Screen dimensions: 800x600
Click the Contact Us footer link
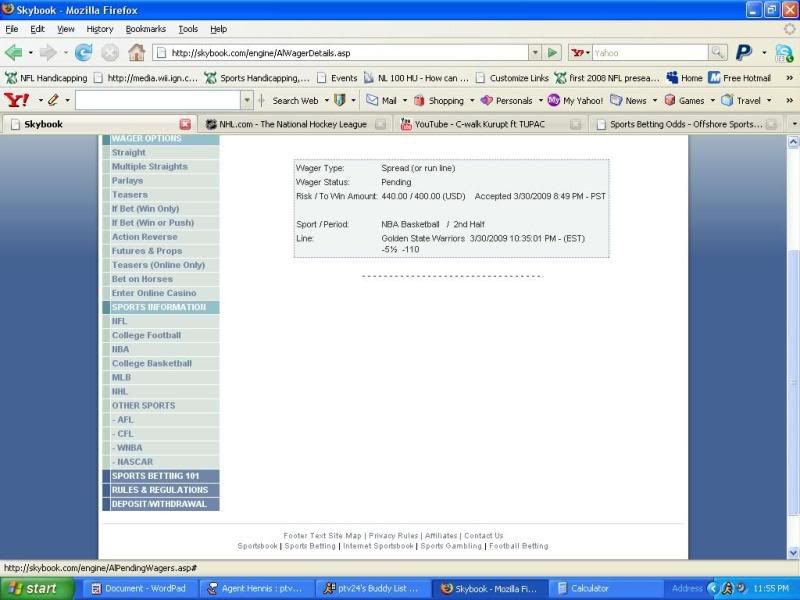pos(483,536)
